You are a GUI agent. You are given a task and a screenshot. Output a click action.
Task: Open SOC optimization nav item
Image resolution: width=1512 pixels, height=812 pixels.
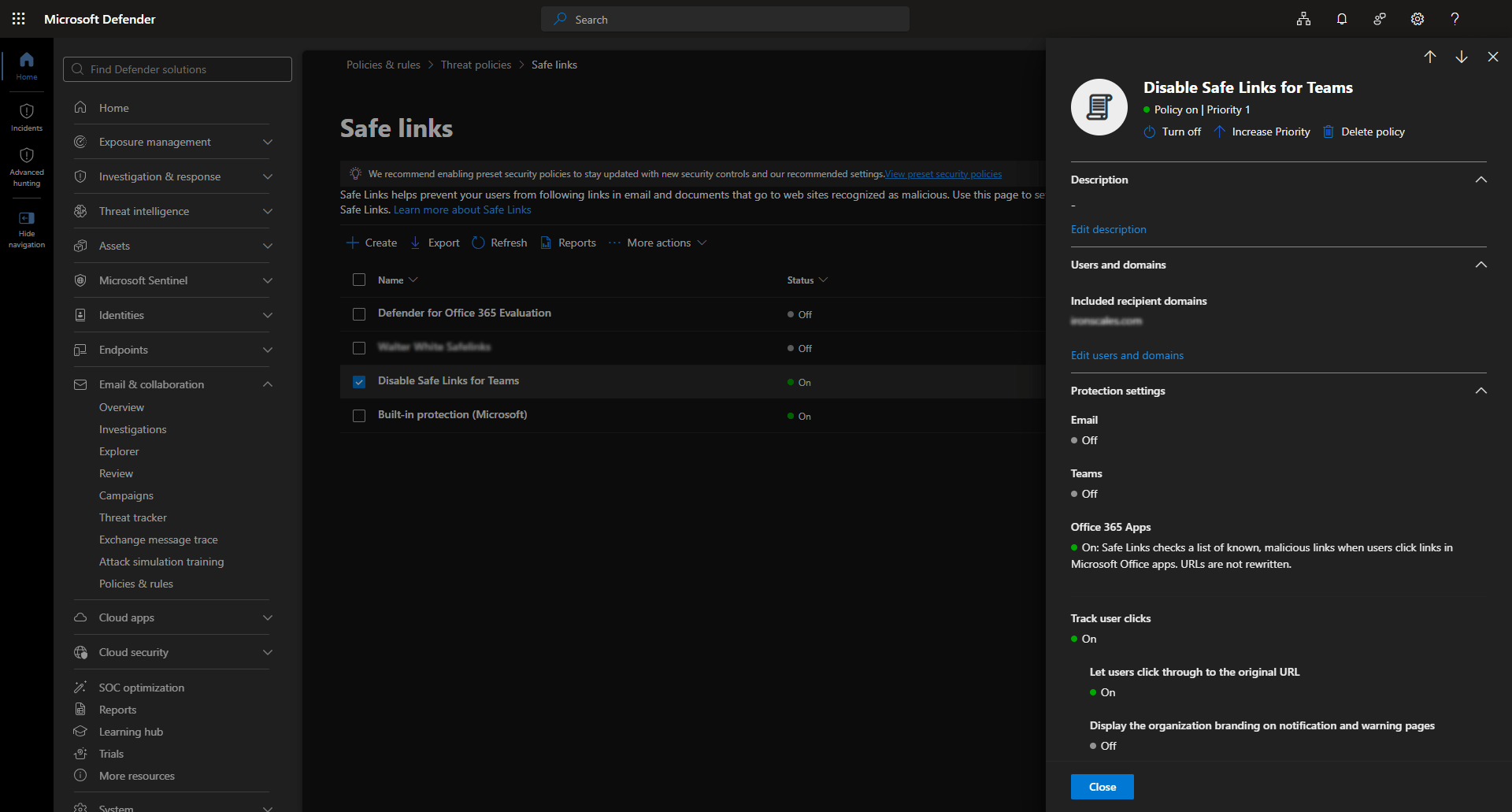(142, 688)
